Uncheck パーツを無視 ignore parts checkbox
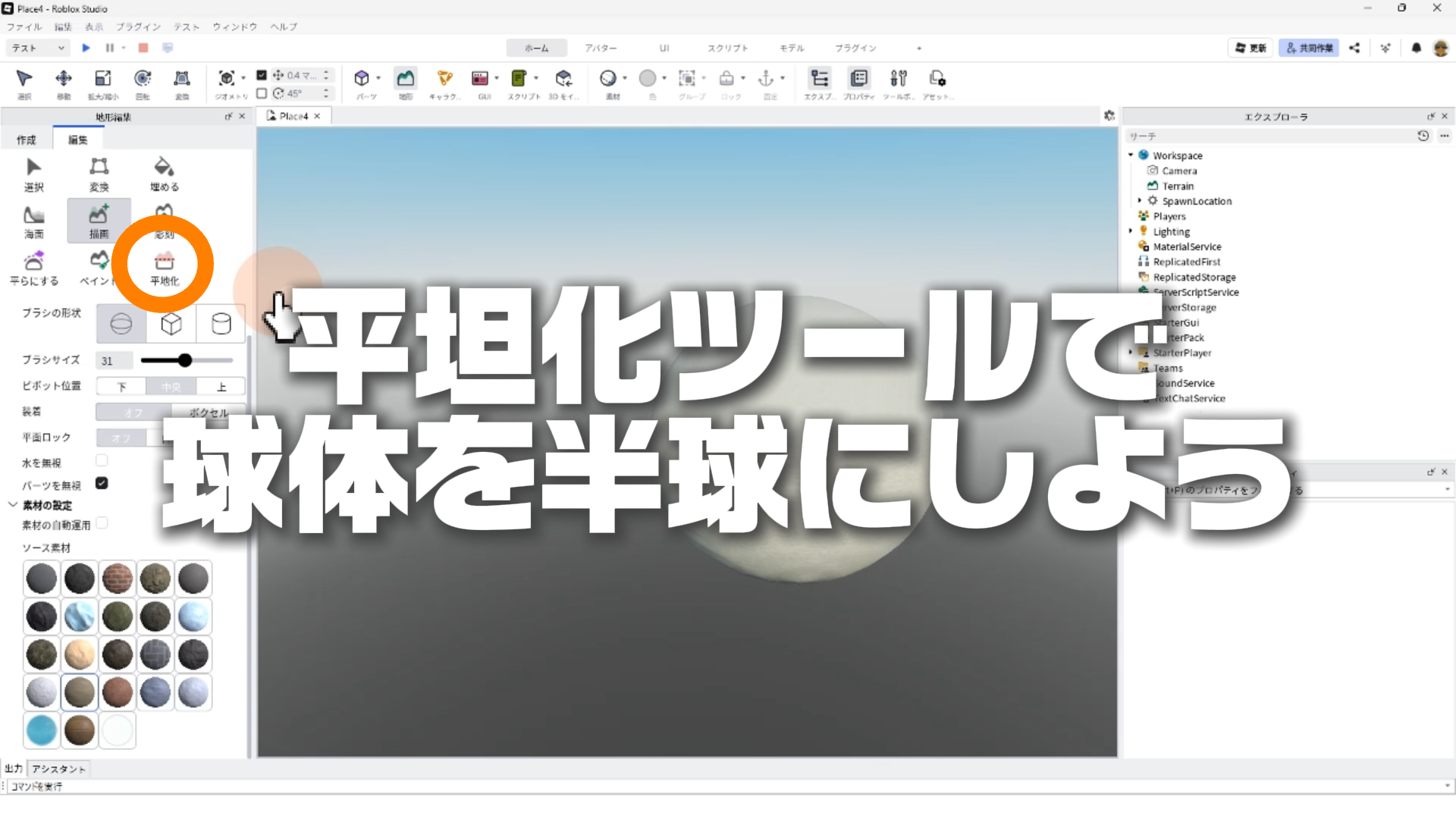Screen dimensions: 1456x819 [x=102, y=483]
